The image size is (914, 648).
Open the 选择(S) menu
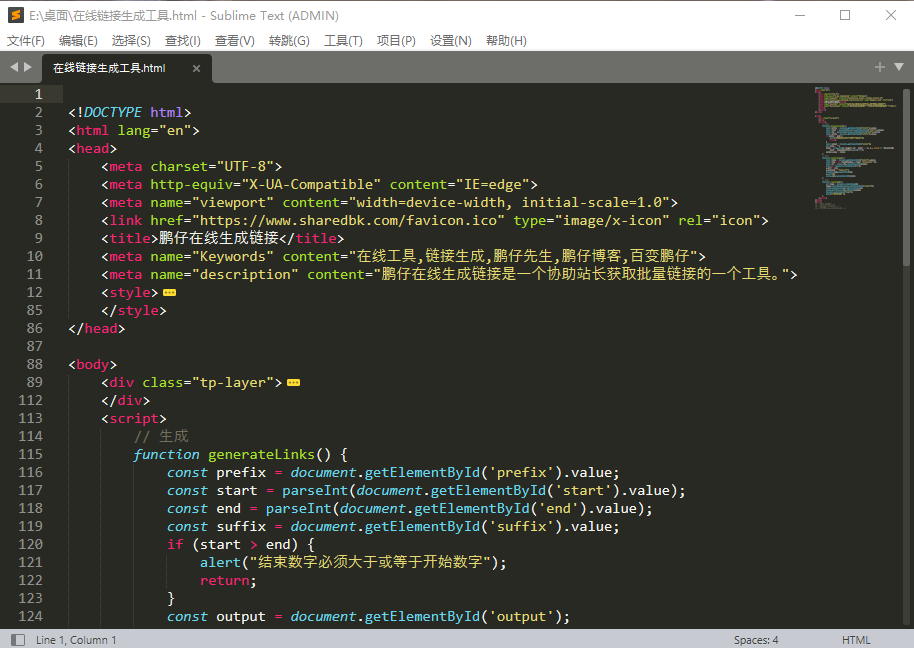tap(131, 41)
